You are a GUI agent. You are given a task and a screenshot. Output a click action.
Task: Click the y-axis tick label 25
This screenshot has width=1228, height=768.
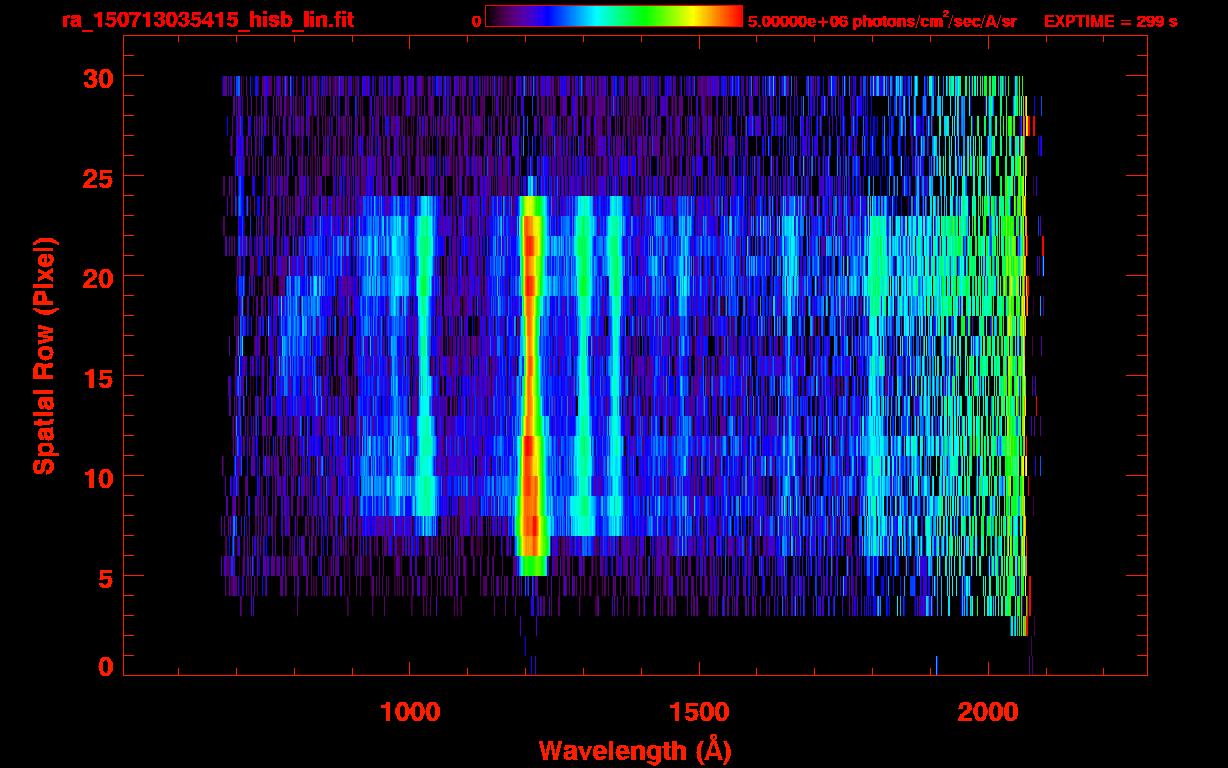pos(98,177)
